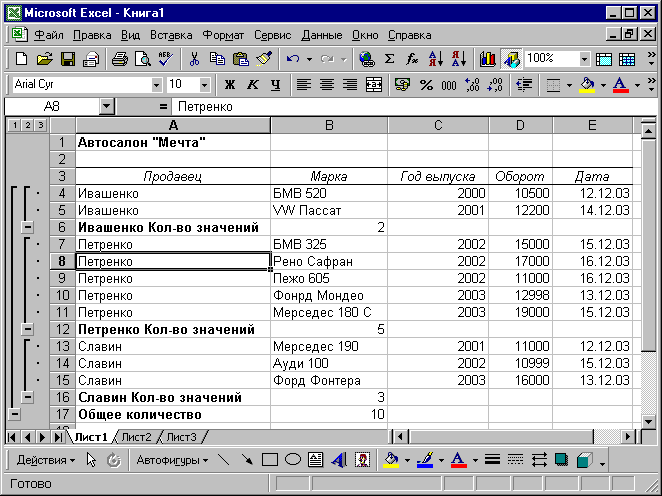The image size is (662, 496).
Task: Click the formula bar showing Петренко
Action: point(414,106)
